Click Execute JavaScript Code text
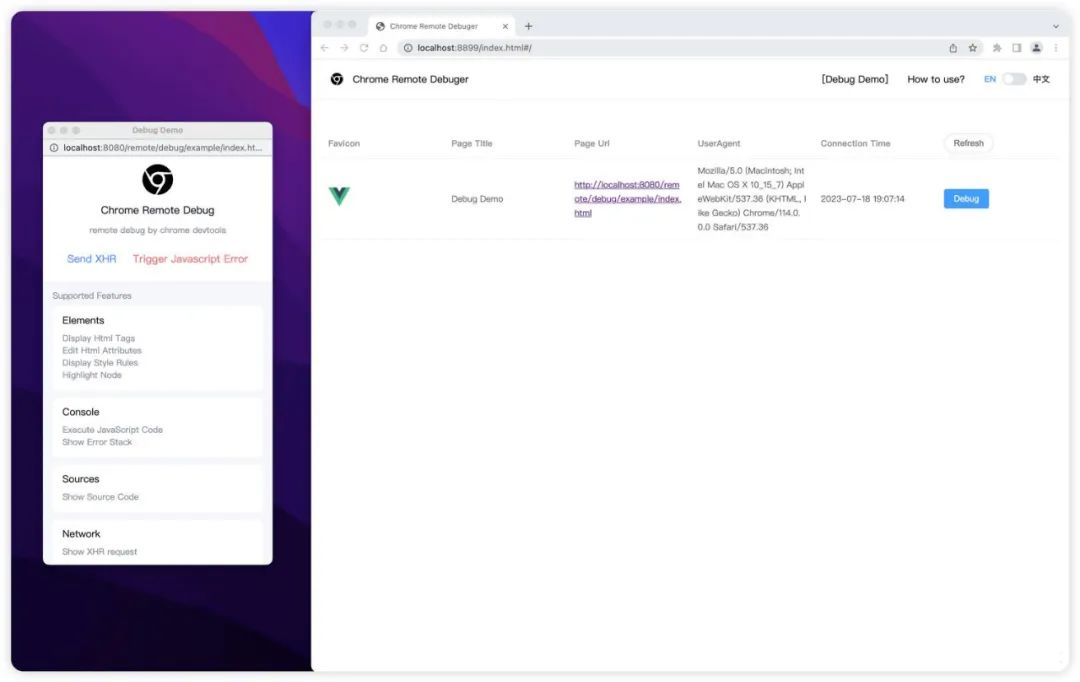The height and width of the screenshot is (682, 1080). pos(112,430)
